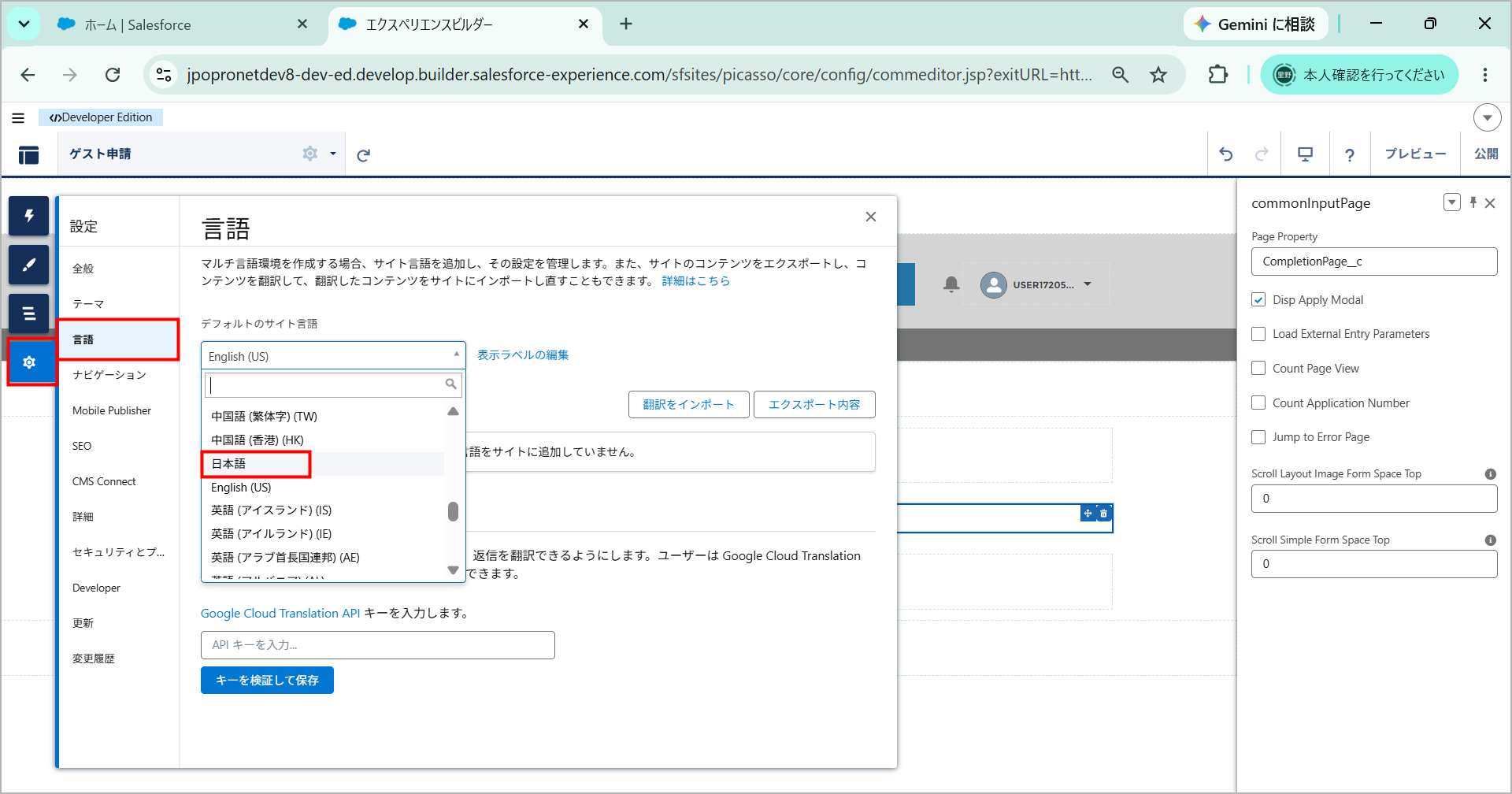Enable Load External Entry Parameters checkbox
The height and width of the screenshot is (794, 1512).
pos(1258,334)
